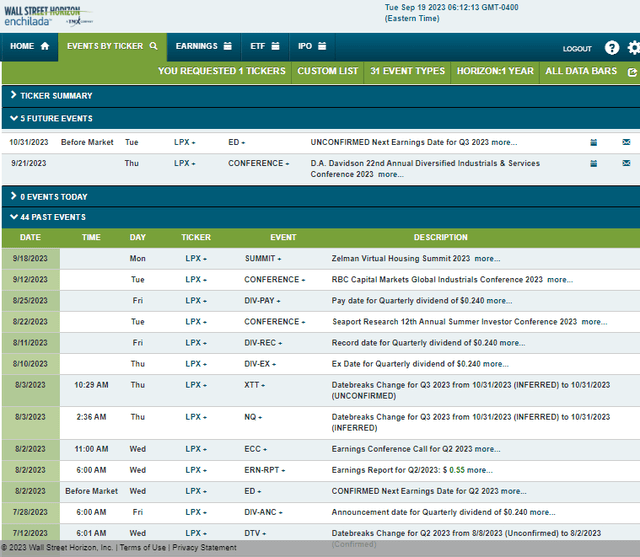The height and width of the screenshot is (557, 640).
Task: Click more on Zelman Virtual Housing Summit
Action: (x=487, y=258)
